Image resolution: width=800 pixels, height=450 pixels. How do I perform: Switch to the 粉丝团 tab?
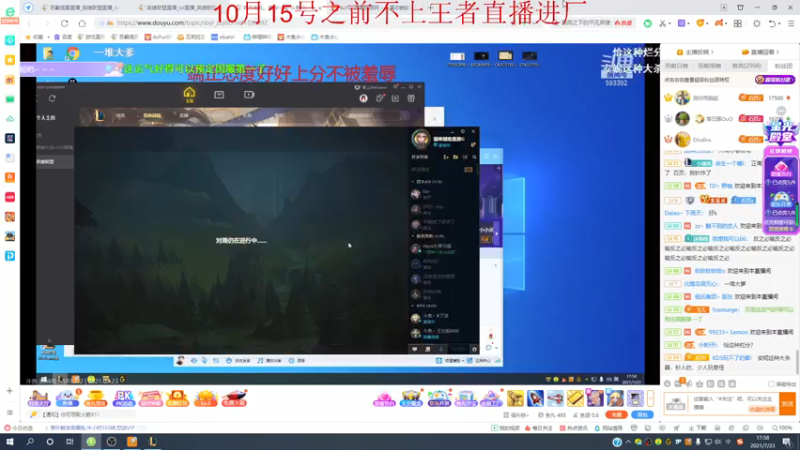point(784,66)
